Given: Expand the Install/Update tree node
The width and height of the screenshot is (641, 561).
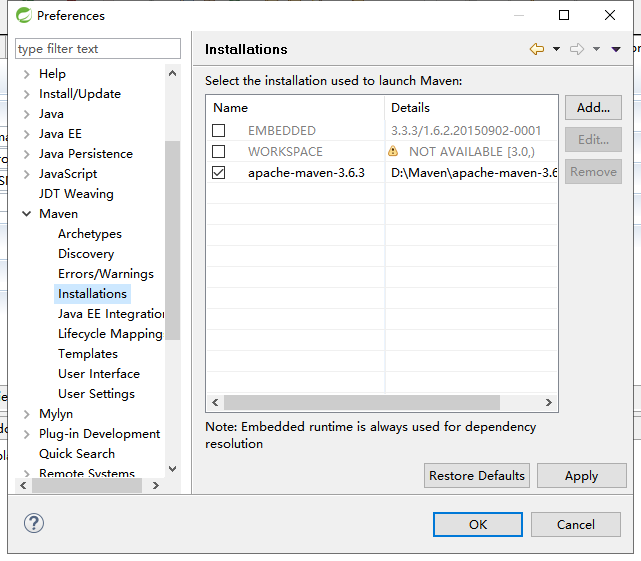Looking at the screenshot, I should coord(27,94).
